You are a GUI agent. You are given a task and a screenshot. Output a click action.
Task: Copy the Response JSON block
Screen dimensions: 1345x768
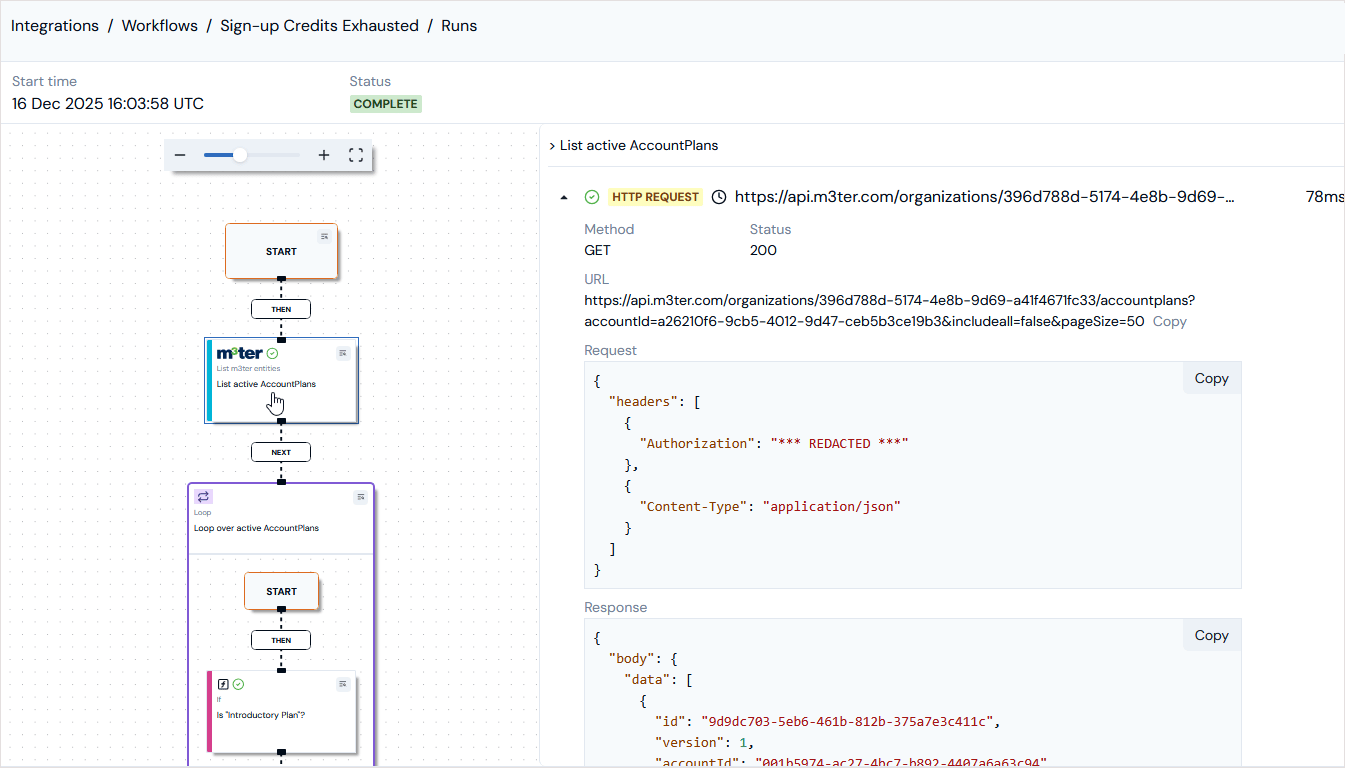(x=1211, y=635)
